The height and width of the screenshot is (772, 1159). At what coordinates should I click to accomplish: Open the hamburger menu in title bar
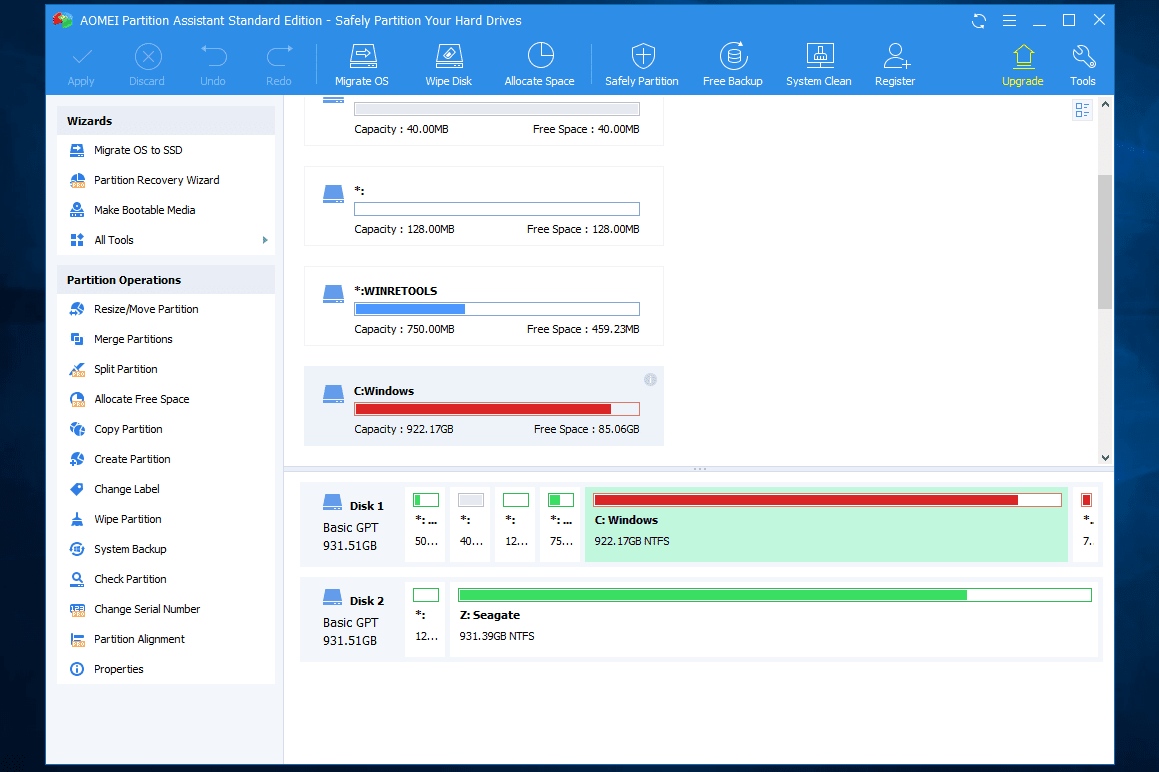pos(1009,21)
